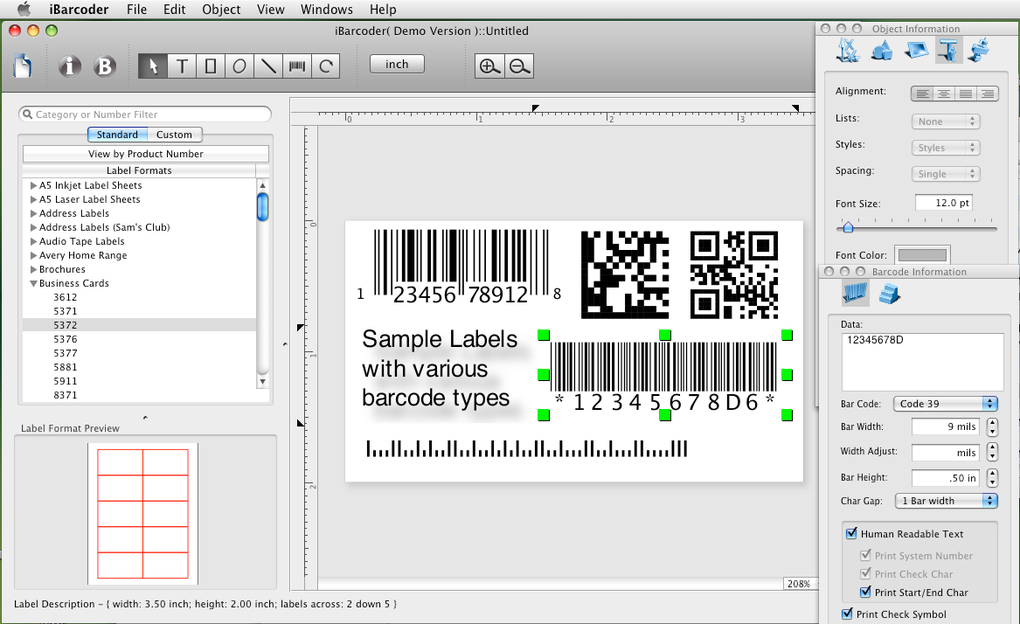Expand A5 Inkjet Label Sheets
The image size is (1020, 624).
(x=33, y=185)
